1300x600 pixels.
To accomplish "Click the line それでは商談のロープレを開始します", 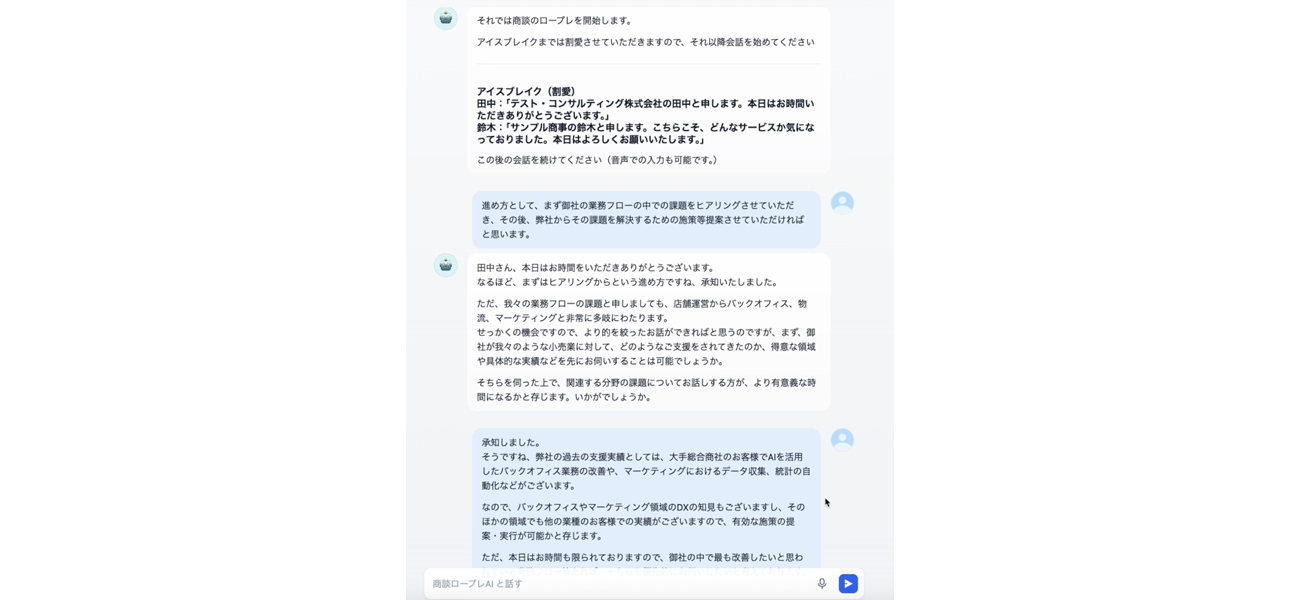I will coord(556,20).
